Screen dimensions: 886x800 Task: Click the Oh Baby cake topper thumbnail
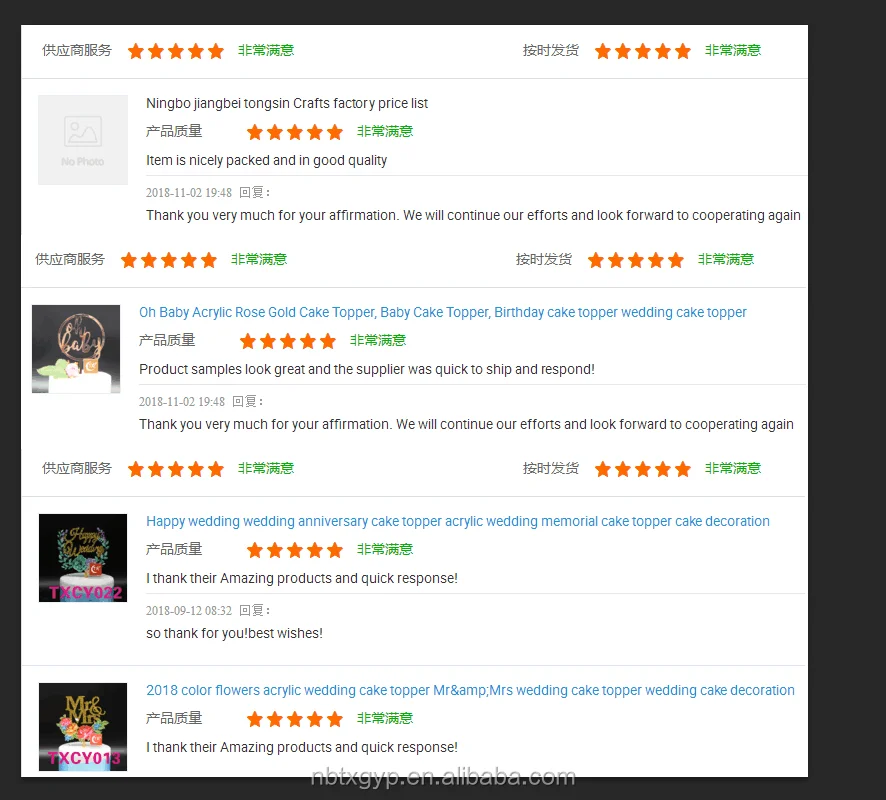(76, 349)
